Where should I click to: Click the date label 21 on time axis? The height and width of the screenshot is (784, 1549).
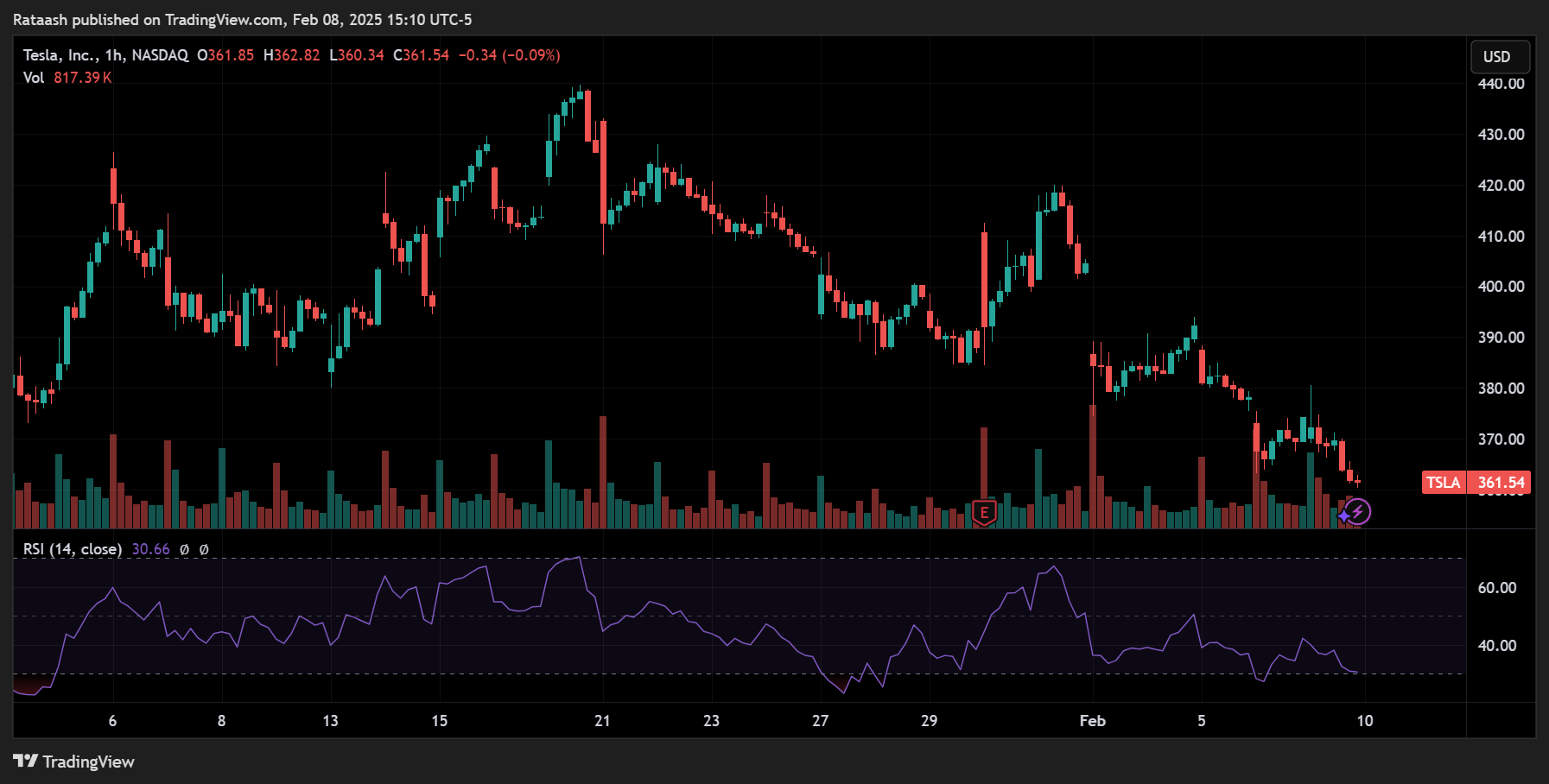(602, 721)
